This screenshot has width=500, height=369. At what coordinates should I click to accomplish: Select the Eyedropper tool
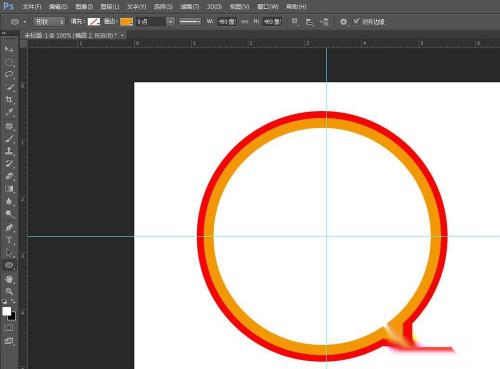(9, 112)
